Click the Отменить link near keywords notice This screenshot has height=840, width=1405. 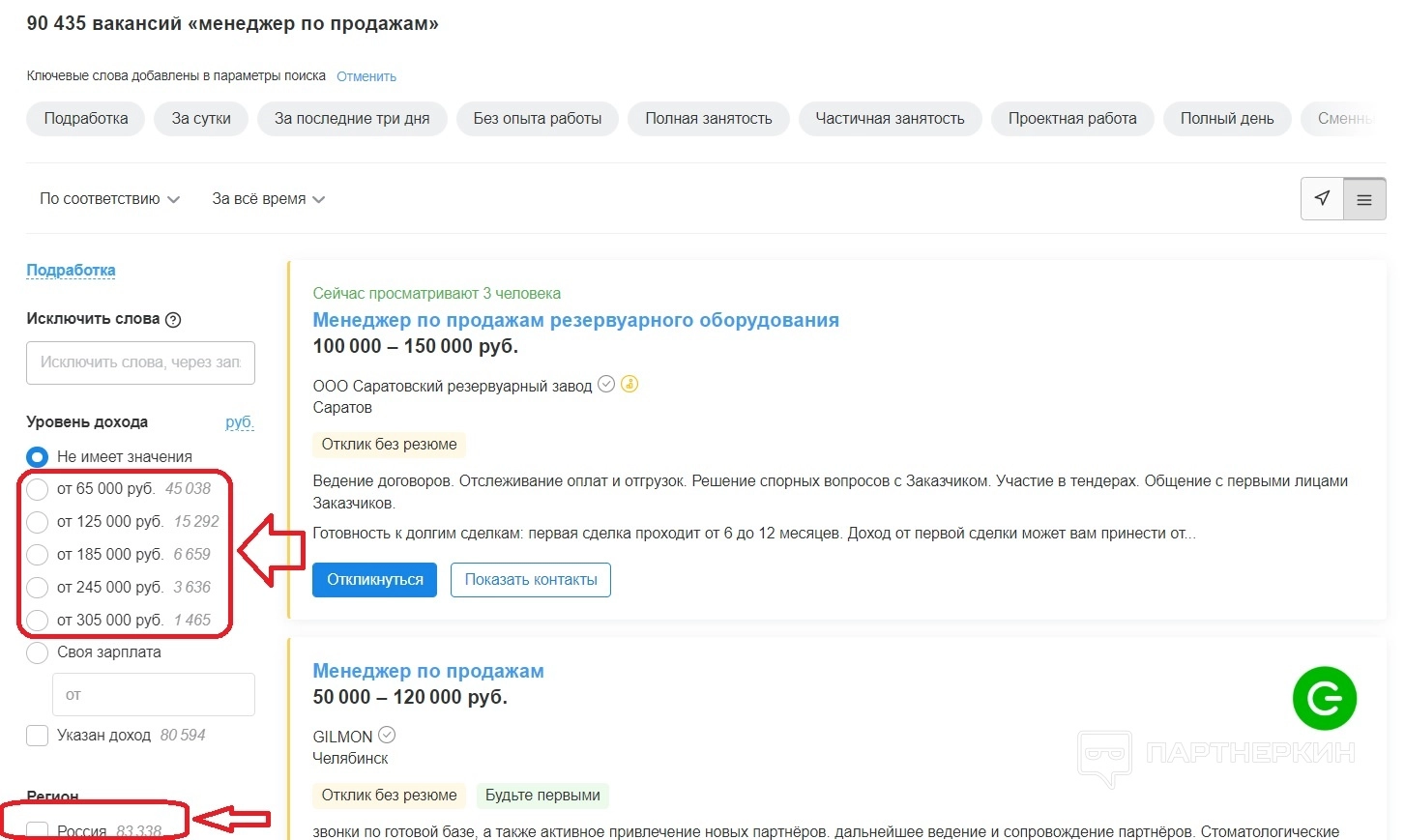coord(366,76)
